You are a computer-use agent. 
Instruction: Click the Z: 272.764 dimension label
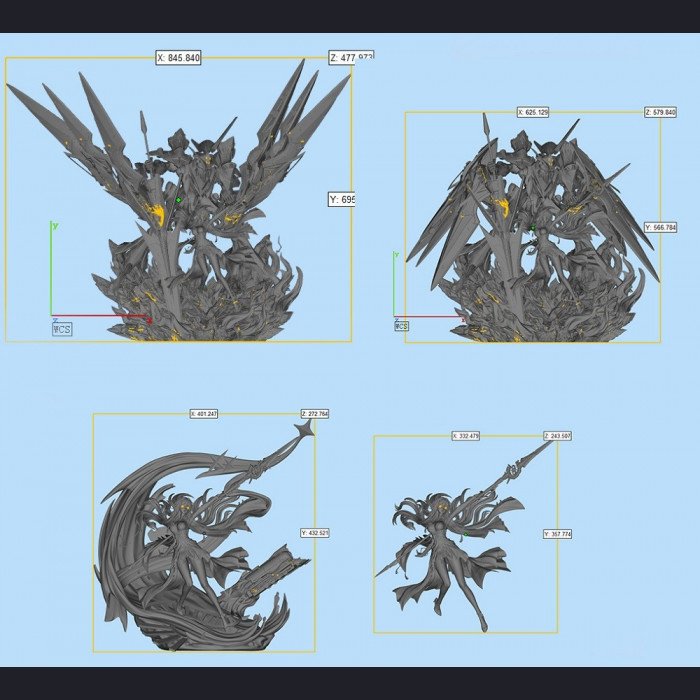(315, 414)
